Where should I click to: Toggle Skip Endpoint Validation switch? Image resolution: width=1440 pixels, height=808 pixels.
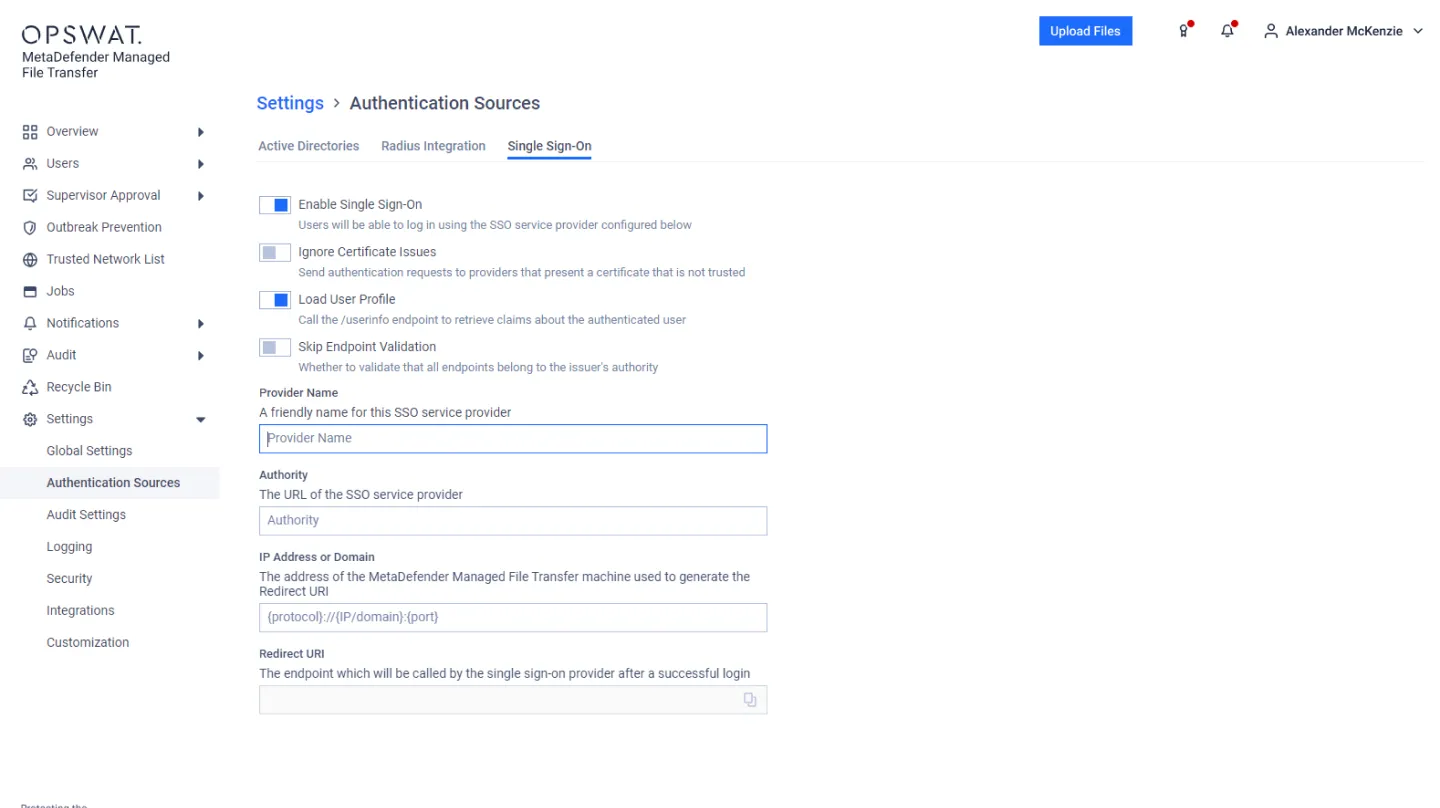tap(275, 347)
